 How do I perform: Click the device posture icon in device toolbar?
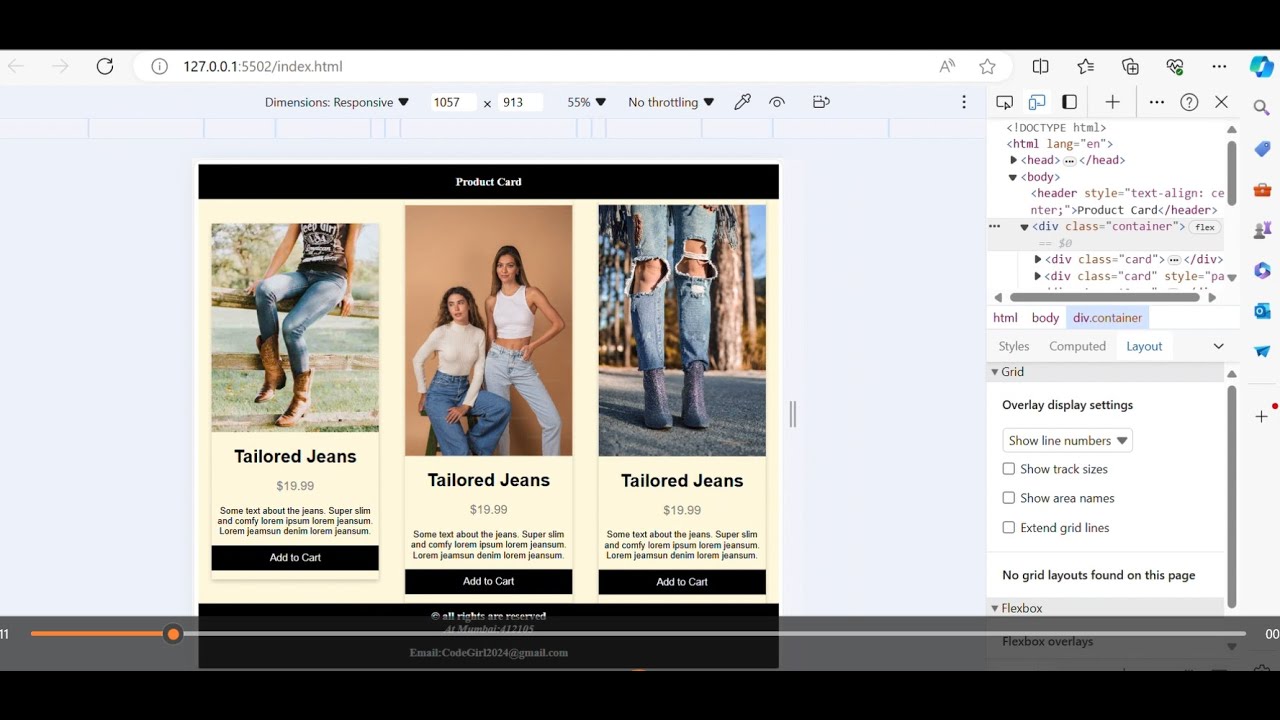pos(821,102)
